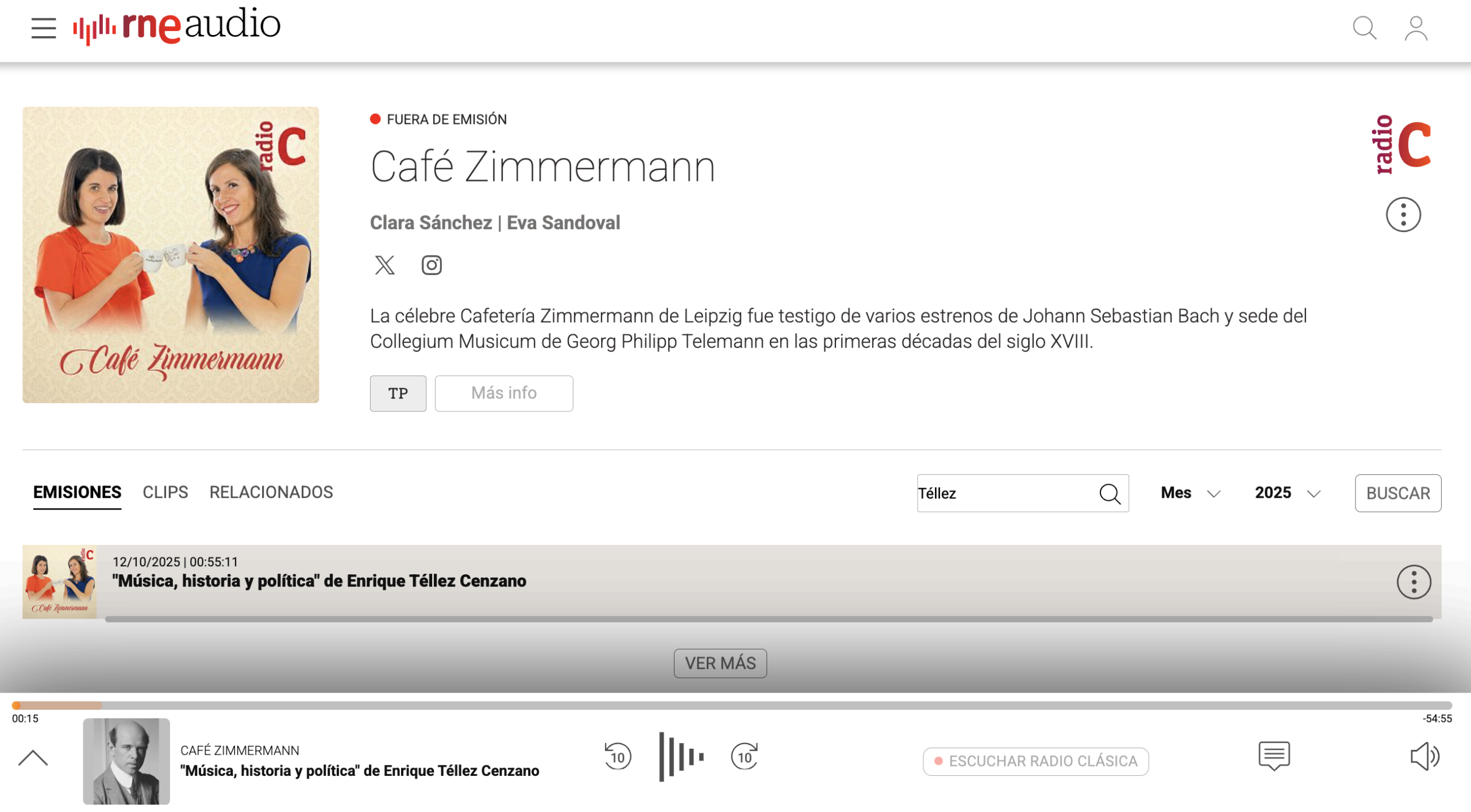Click the Café Zimmermann page heading
Viewport: 1471px width, 812px height.
[542, 167]
